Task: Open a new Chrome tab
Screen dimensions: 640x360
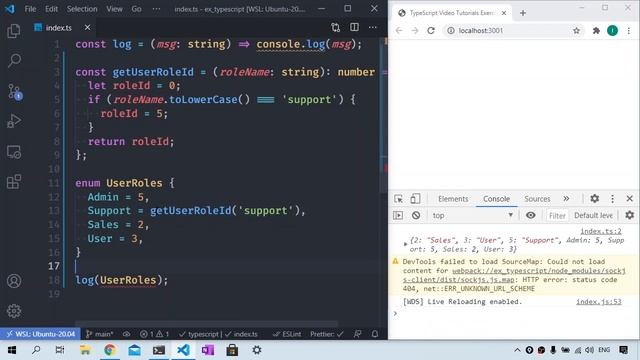Action: 523,13
